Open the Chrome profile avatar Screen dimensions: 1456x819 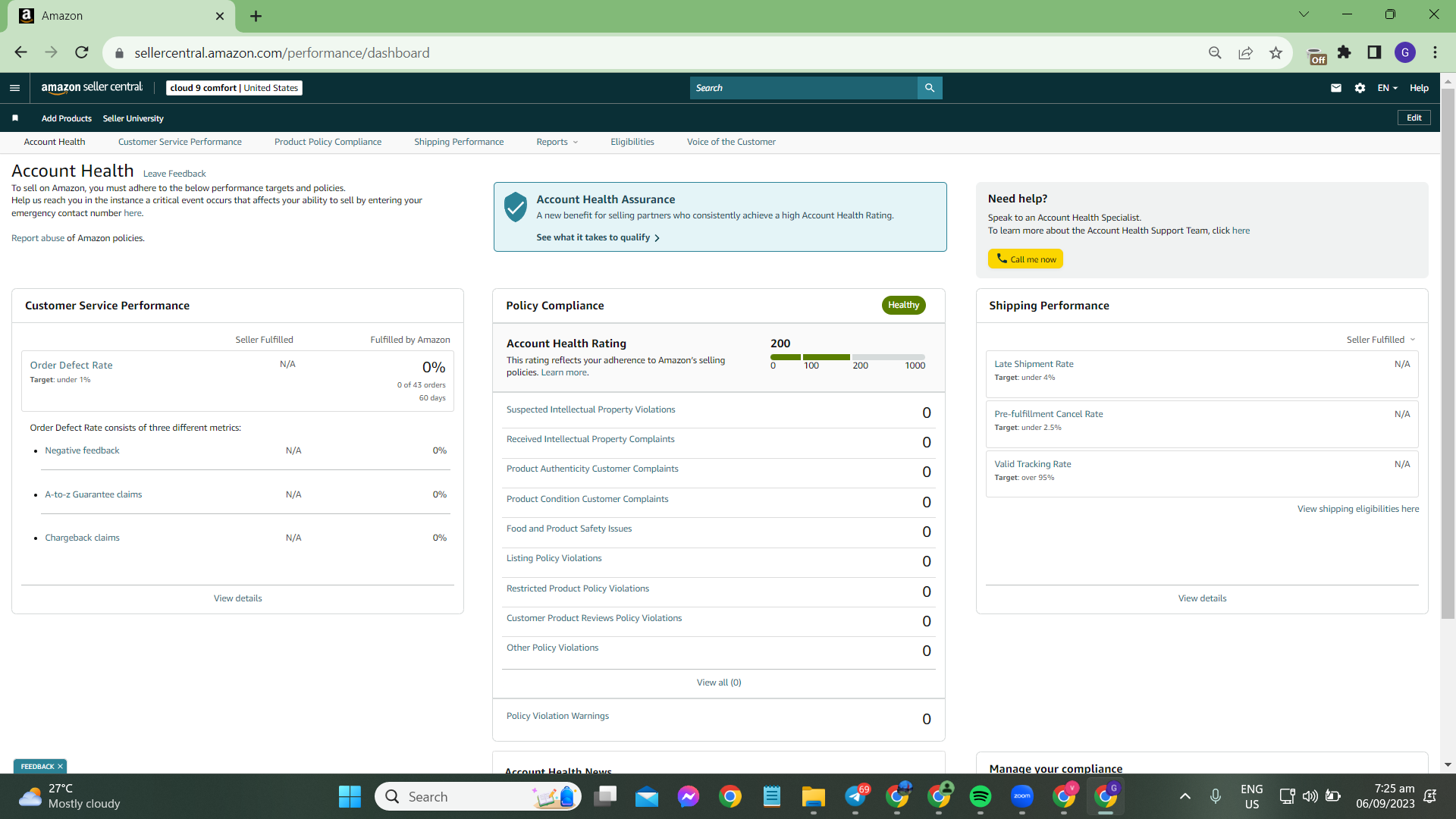tap(1405, 52)
